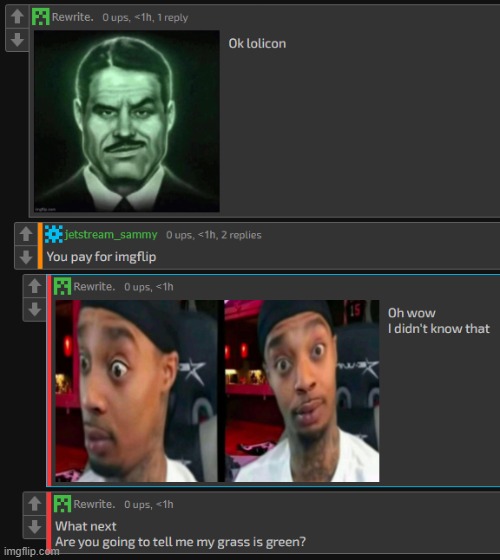Open jetstream_sammy's user profile link

[x=111, y=235]
